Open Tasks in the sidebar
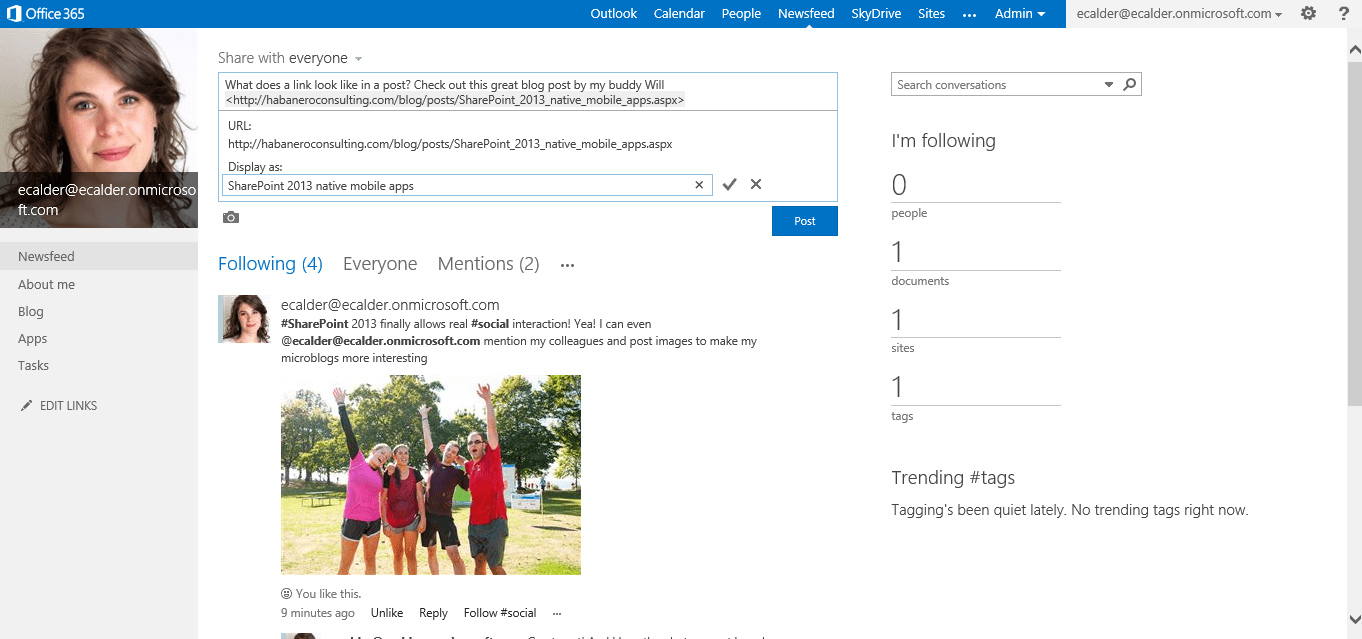Viewport: 1362px width, 639px height. tap(34, 366)
